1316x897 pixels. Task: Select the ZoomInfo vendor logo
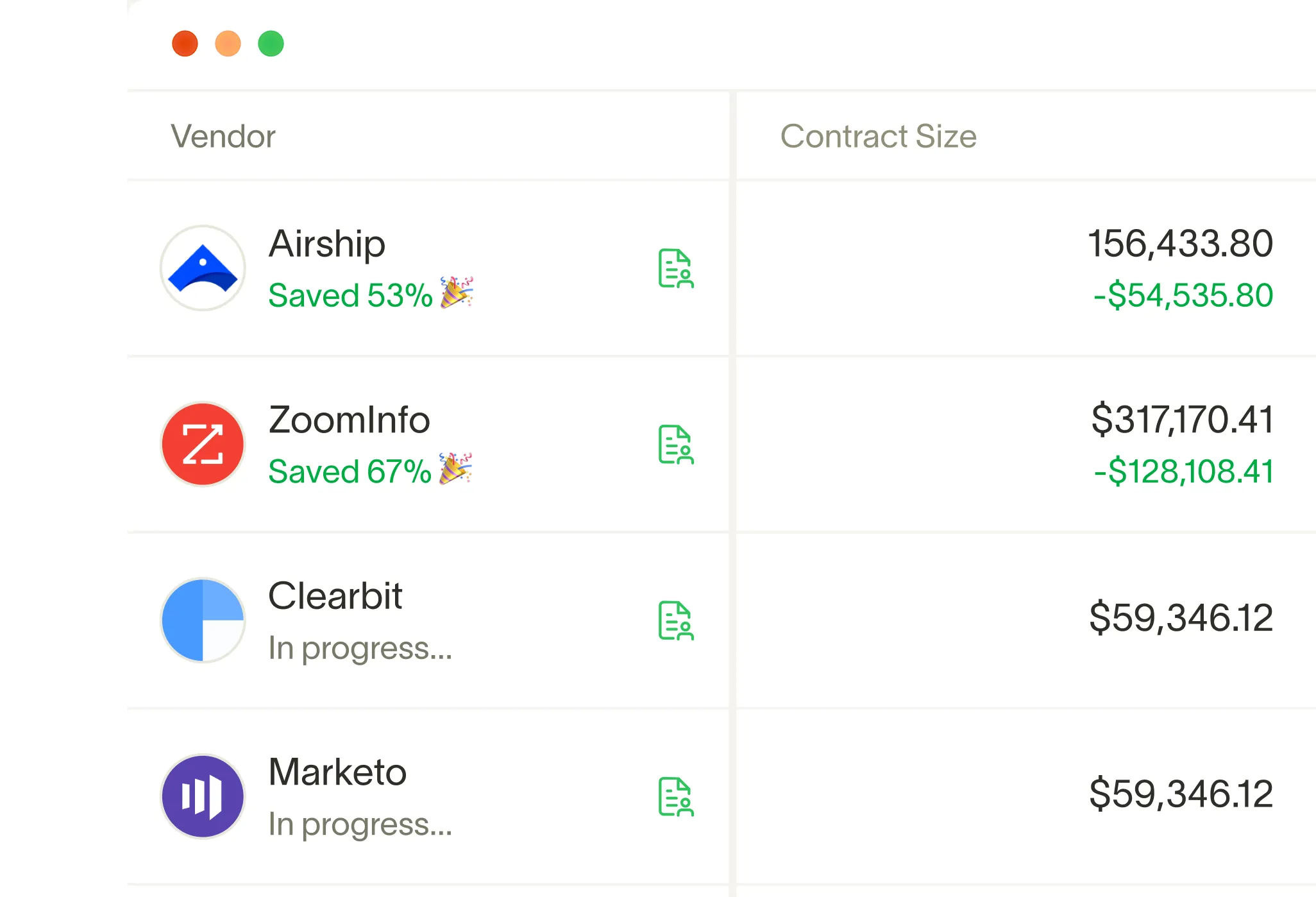click(202, 444)
